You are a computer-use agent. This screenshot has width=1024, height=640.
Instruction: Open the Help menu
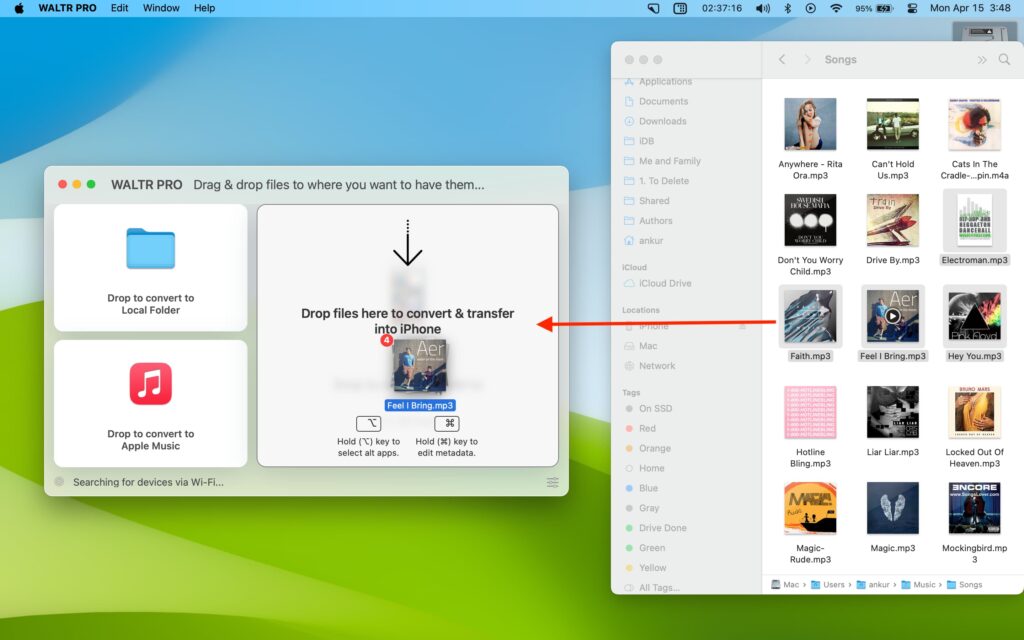[204, 8]
